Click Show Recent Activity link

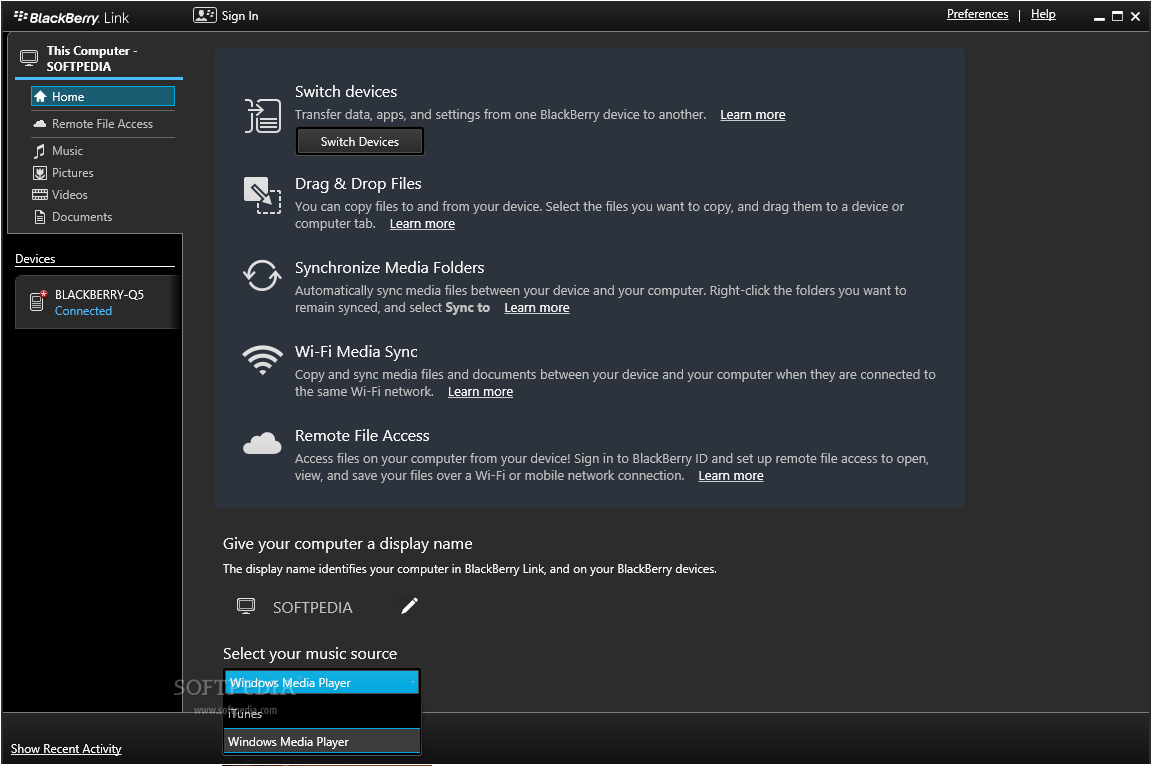coord(66,749)
